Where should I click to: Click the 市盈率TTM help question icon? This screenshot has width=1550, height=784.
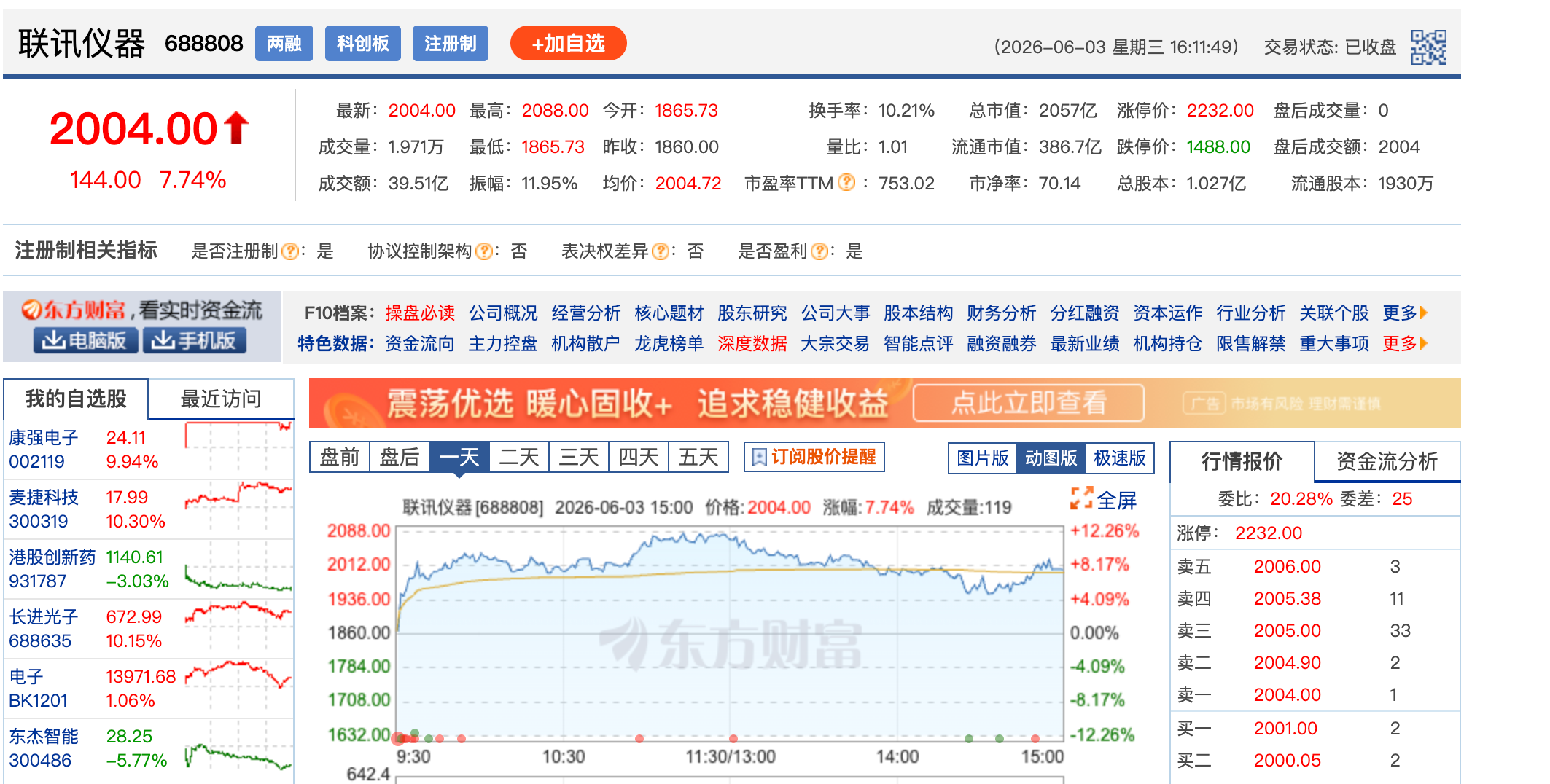pyautogui.click(x=846, y=182)
